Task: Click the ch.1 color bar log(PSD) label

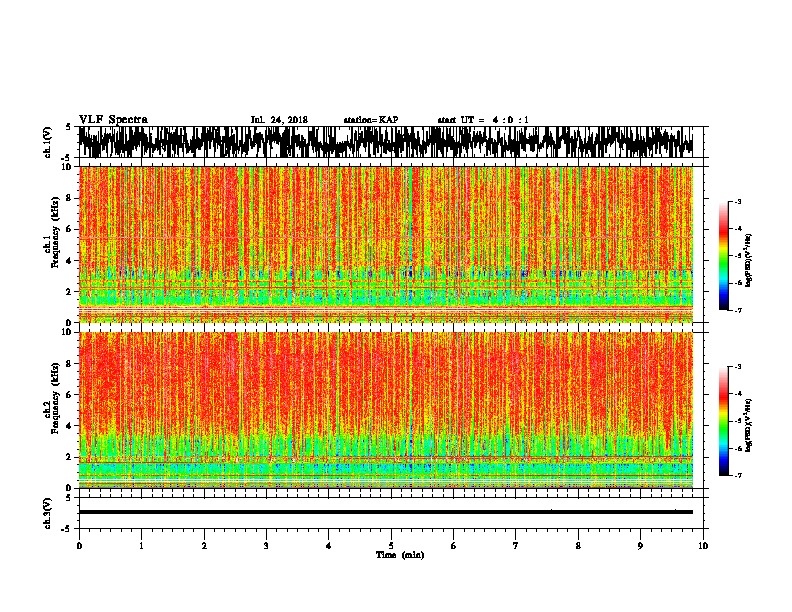Action: click(x=749, y=261)
